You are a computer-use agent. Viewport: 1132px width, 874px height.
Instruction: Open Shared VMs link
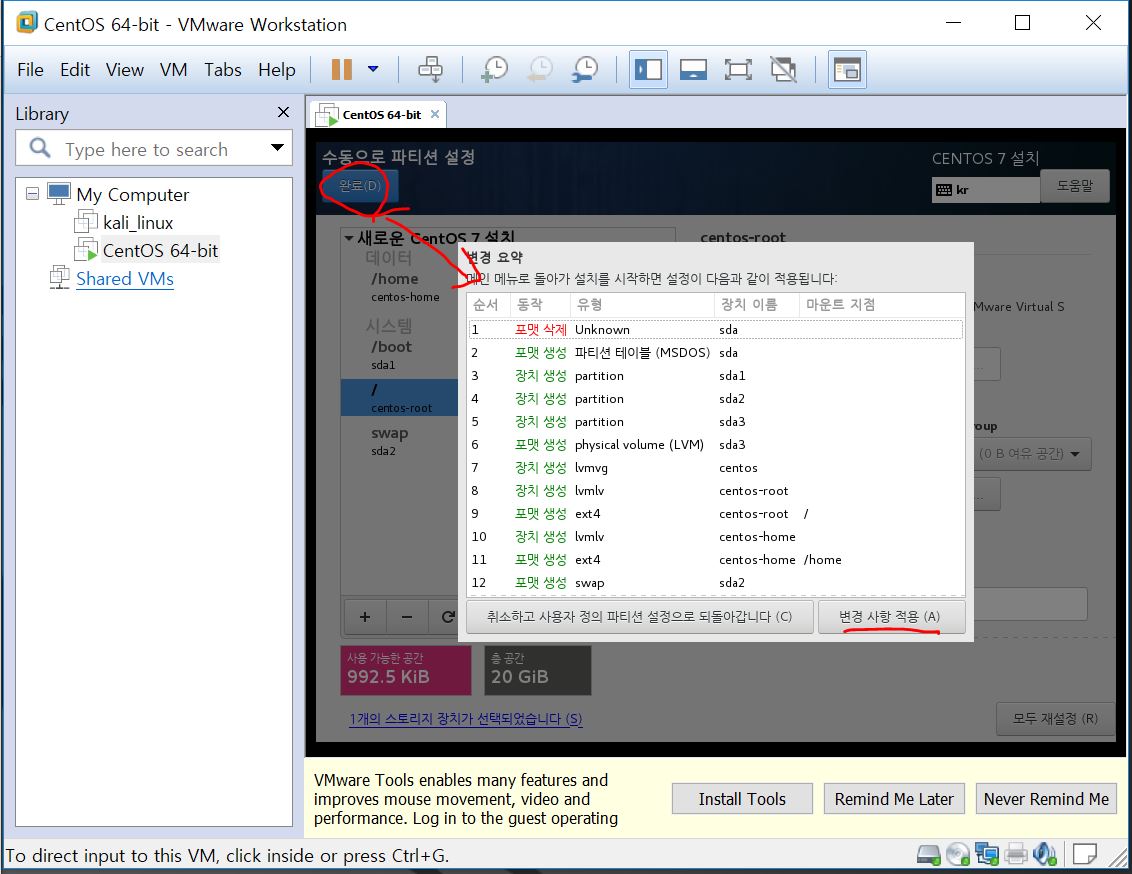(125, 279)
